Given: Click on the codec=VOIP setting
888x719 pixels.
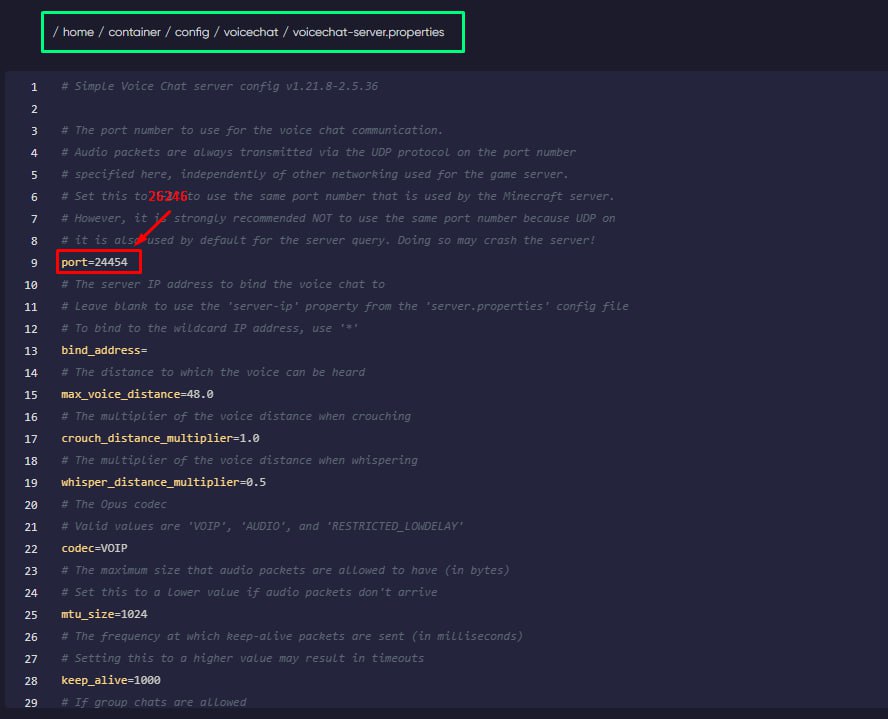Looking at the screenshot, I should [x=94, y=548].
